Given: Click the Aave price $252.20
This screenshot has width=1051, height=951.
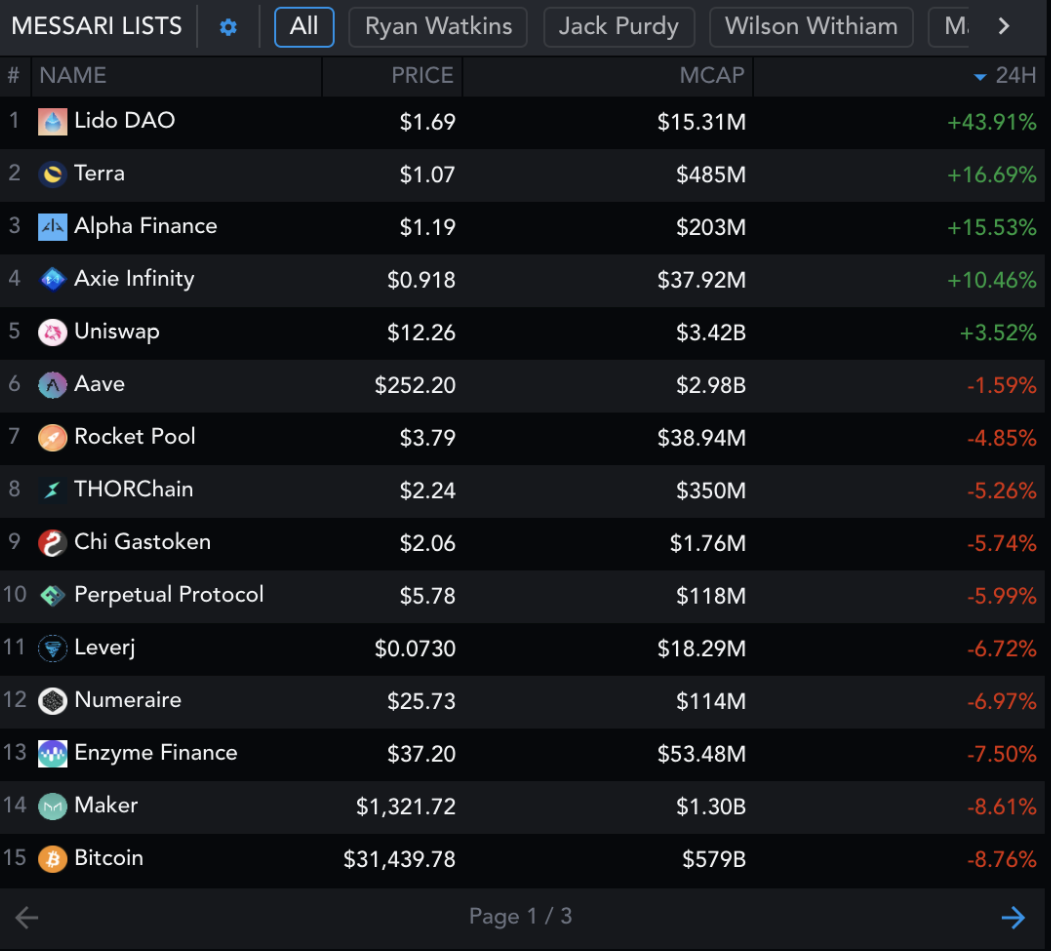Looking at the screenshot, I should (415, 385).
